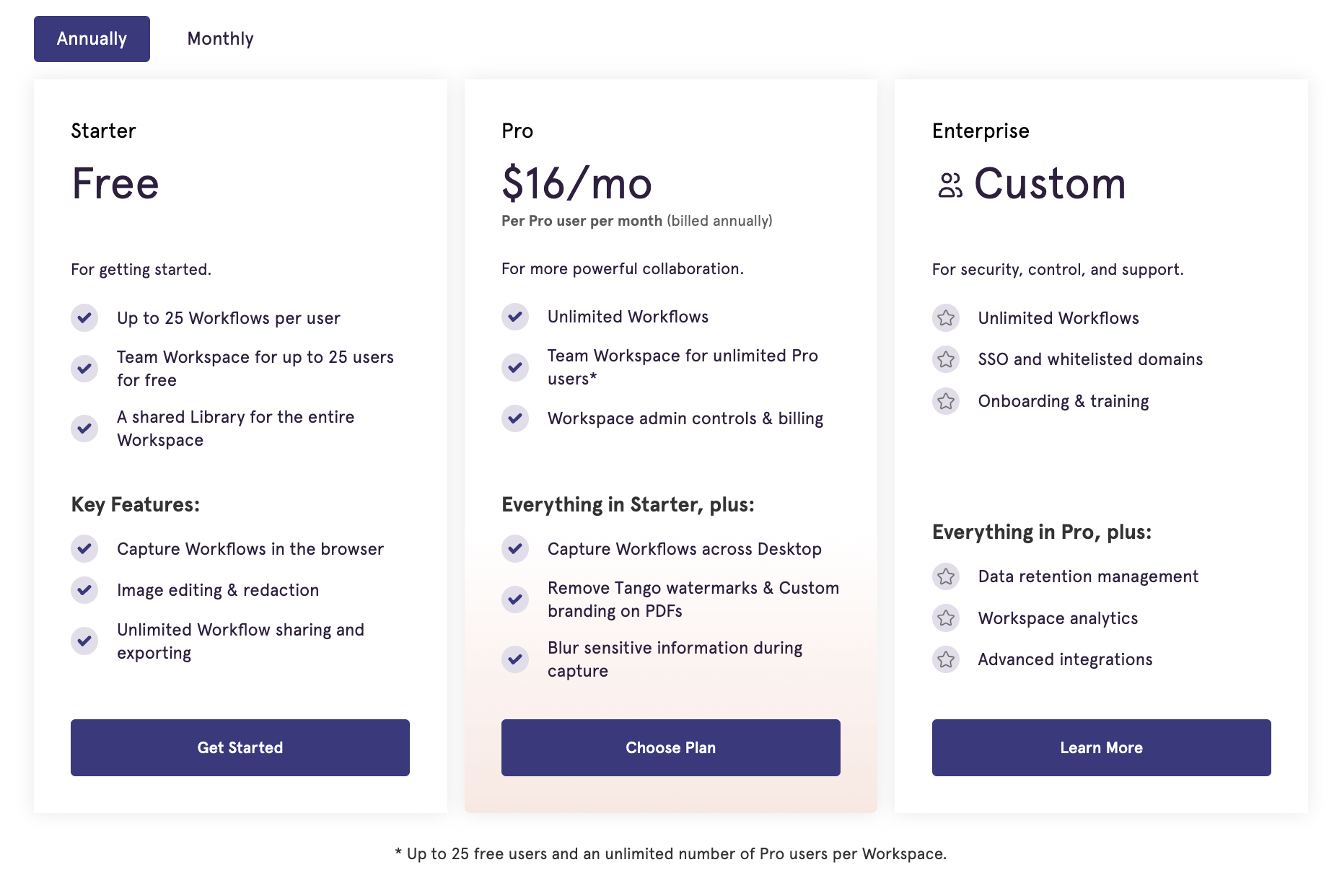
Task: Select the Annually billing option
Action: [x=92, y=38]
